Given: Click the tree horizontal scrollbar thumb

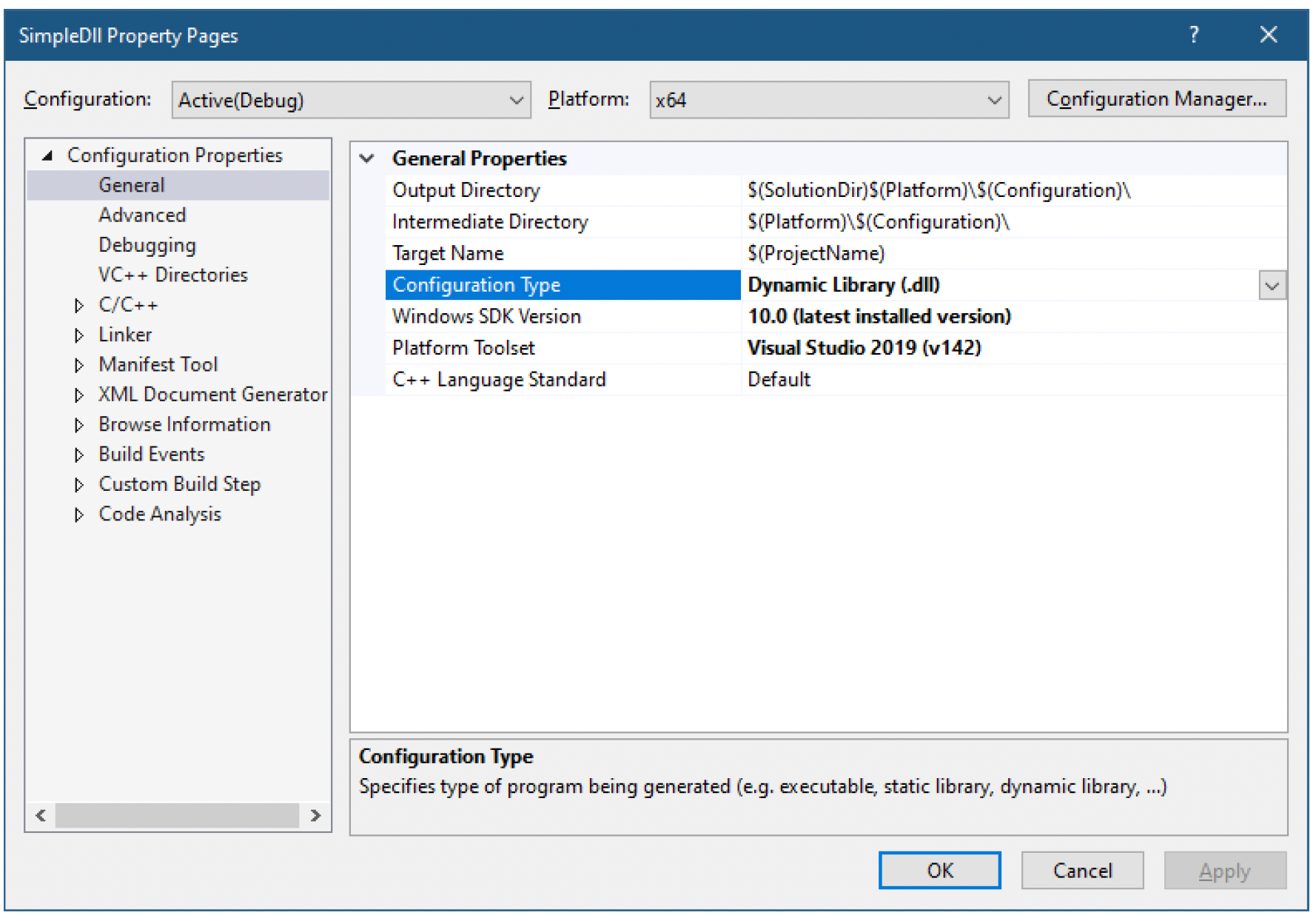Looking at the screenshot, I should click(177, 815).
